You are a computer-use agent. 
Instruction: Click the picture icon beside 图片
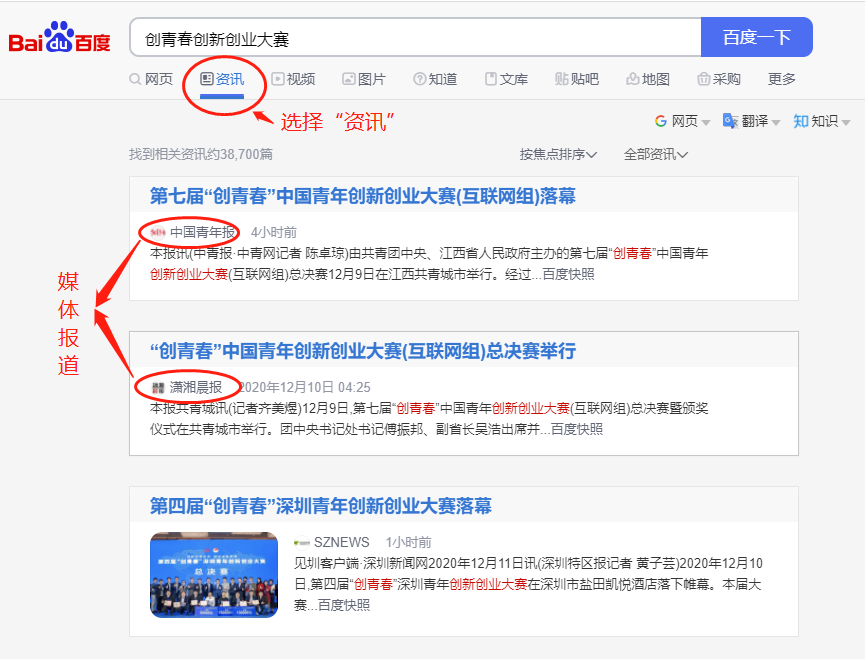tap(349, 79)
